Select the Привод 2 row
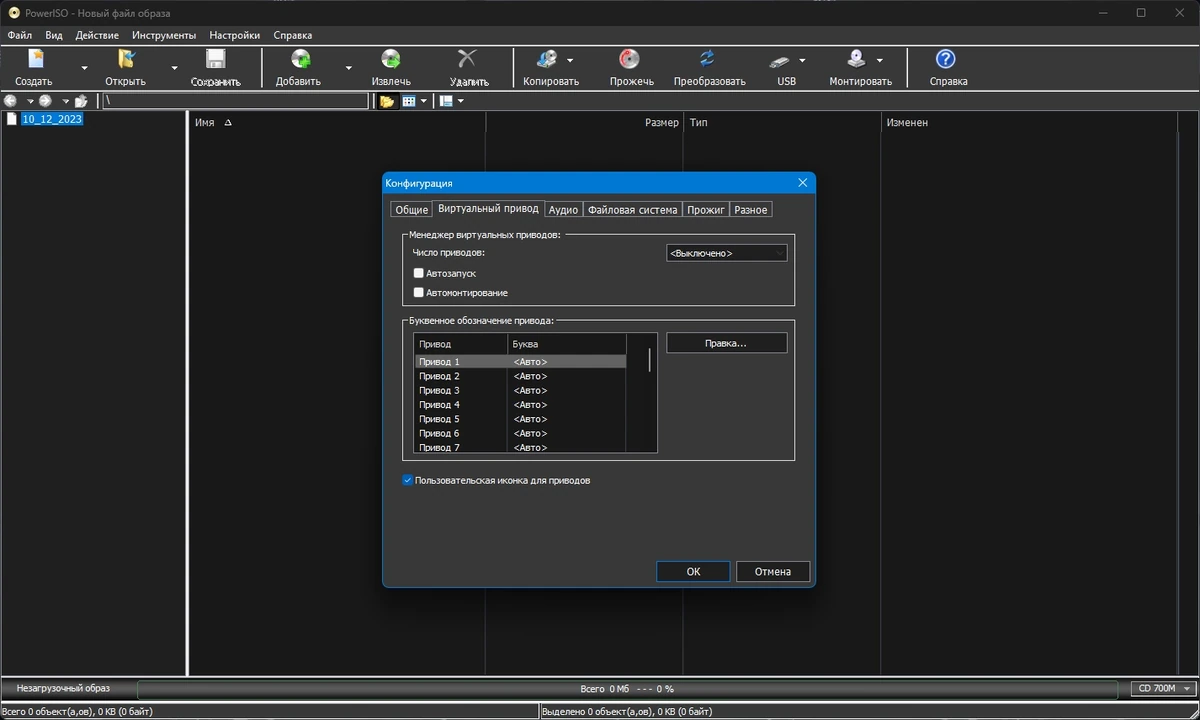This screenshot has height=720, width=1200. [520, 376]
